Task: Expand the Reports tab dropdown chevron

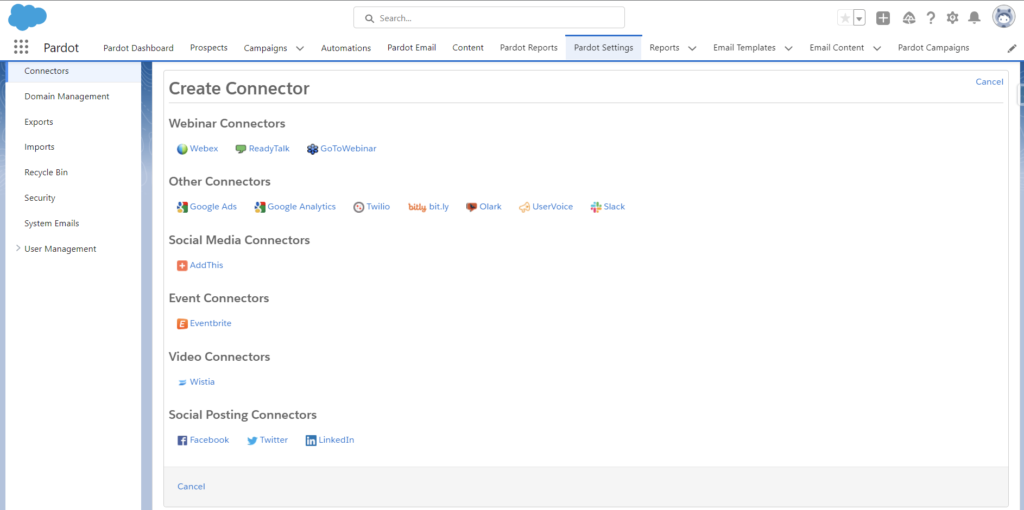Action: point(692,48)
